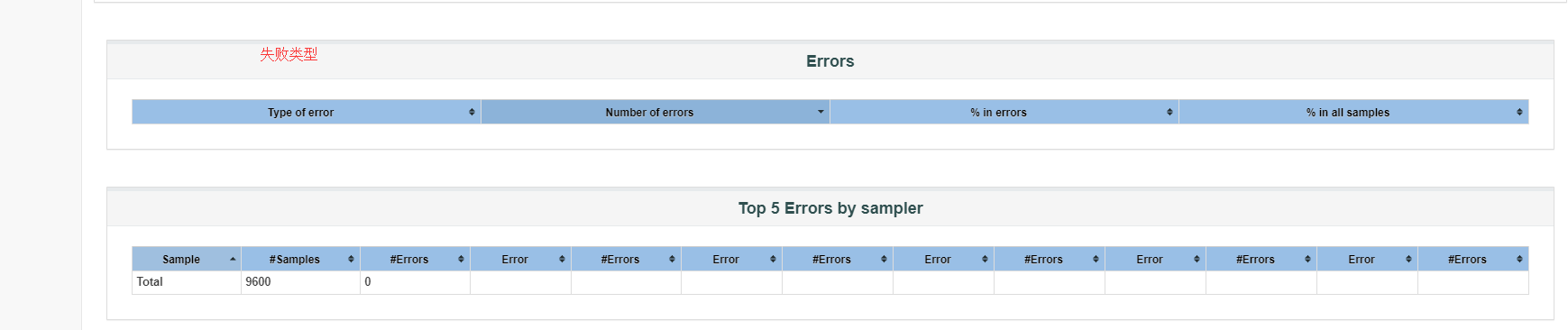Sort the Sample column header ascending arrow
This screenshot has width=1568, height=330.
(233, 259)
